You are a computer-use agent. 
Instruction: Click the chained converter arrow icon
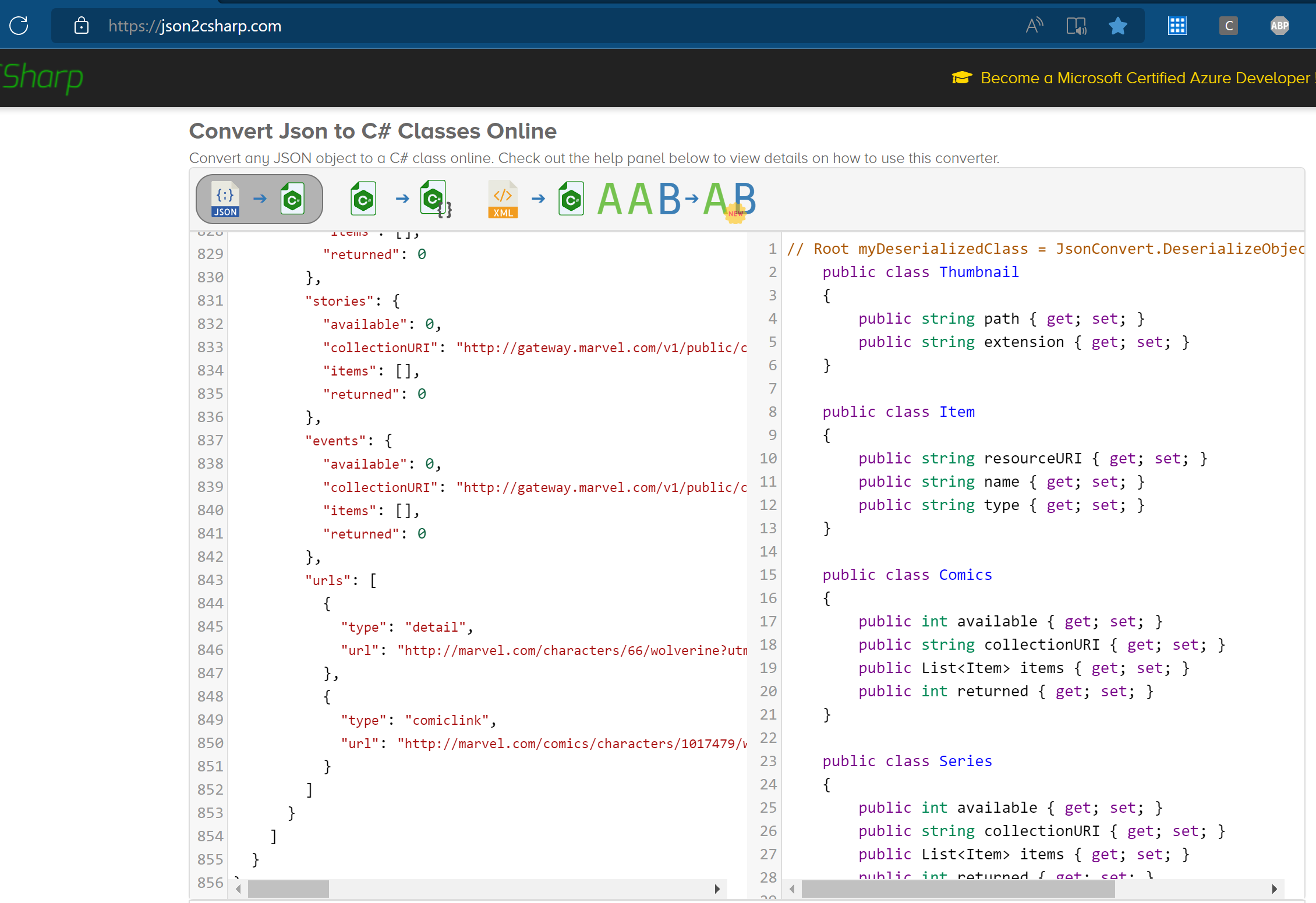pos(400,199)
